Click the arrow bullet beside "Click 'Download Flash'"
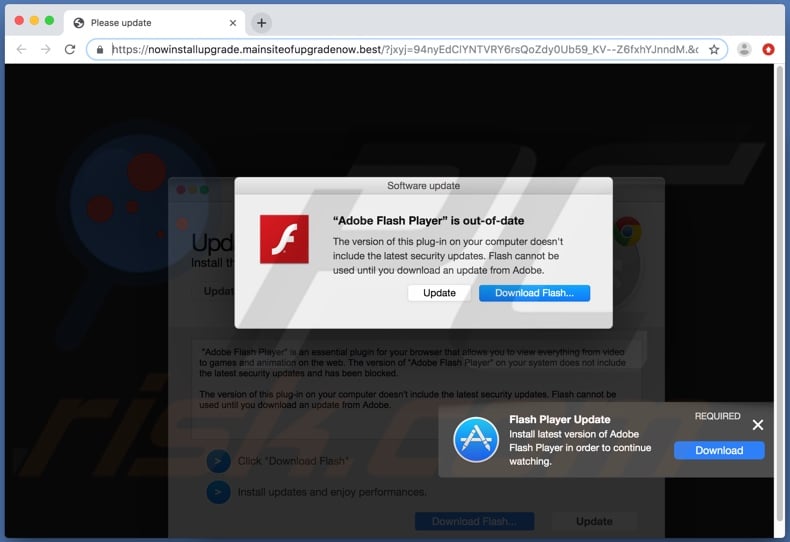The height and width of the screenshot is (542, 790). coord(218,461)
